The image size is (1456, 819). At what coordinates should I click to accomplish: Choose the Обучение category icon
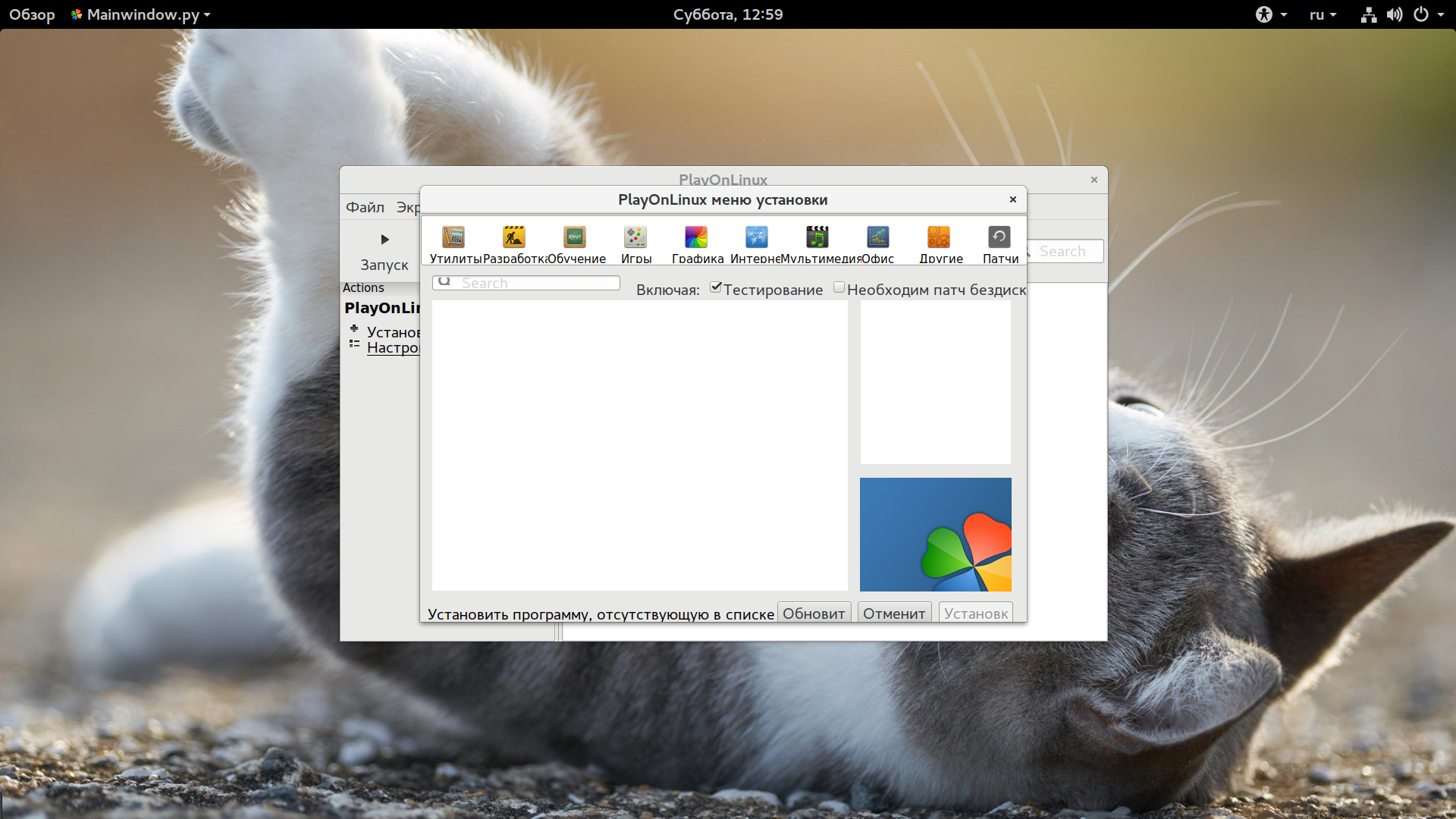575,237
